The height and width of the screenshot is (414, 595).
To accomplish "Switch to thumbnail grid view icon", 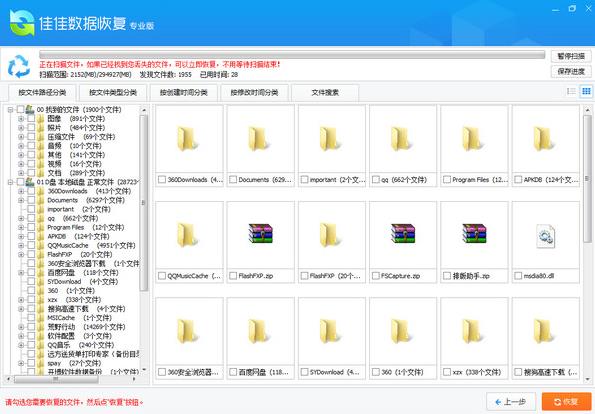I will point(586,91).
